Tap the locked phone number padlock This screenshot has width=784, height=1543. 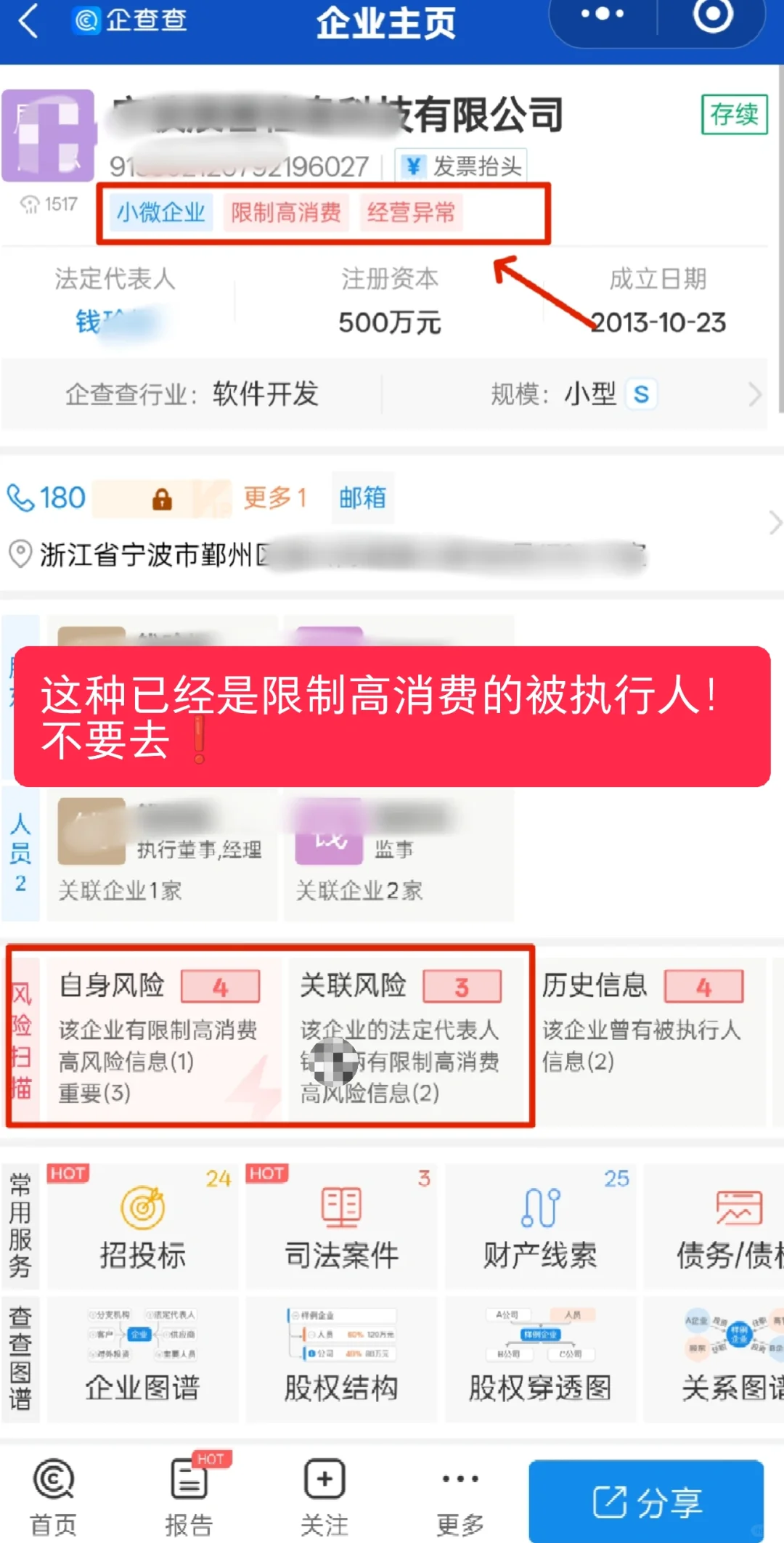[x=162, y=499]
